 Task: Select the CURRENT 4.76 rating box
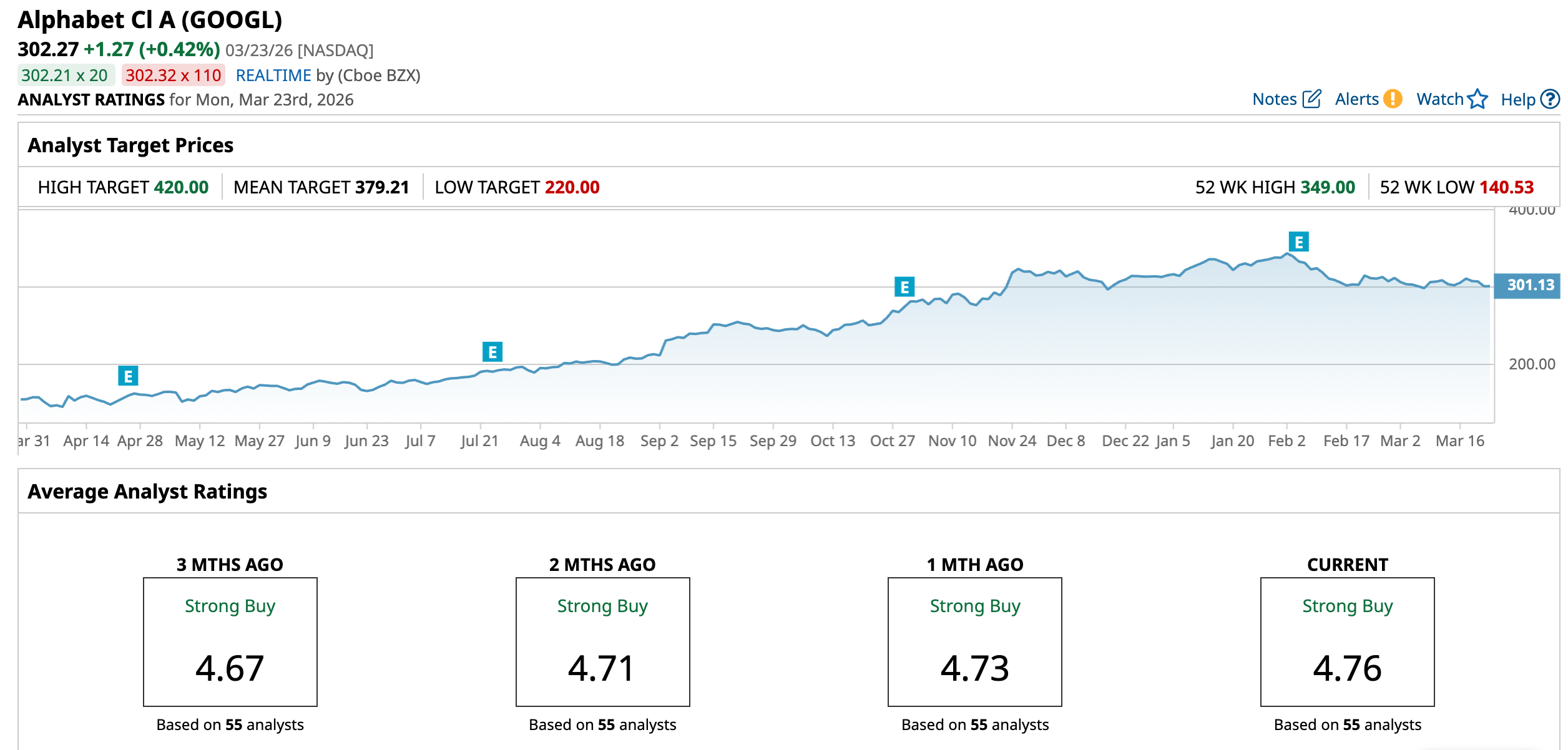1347,641
